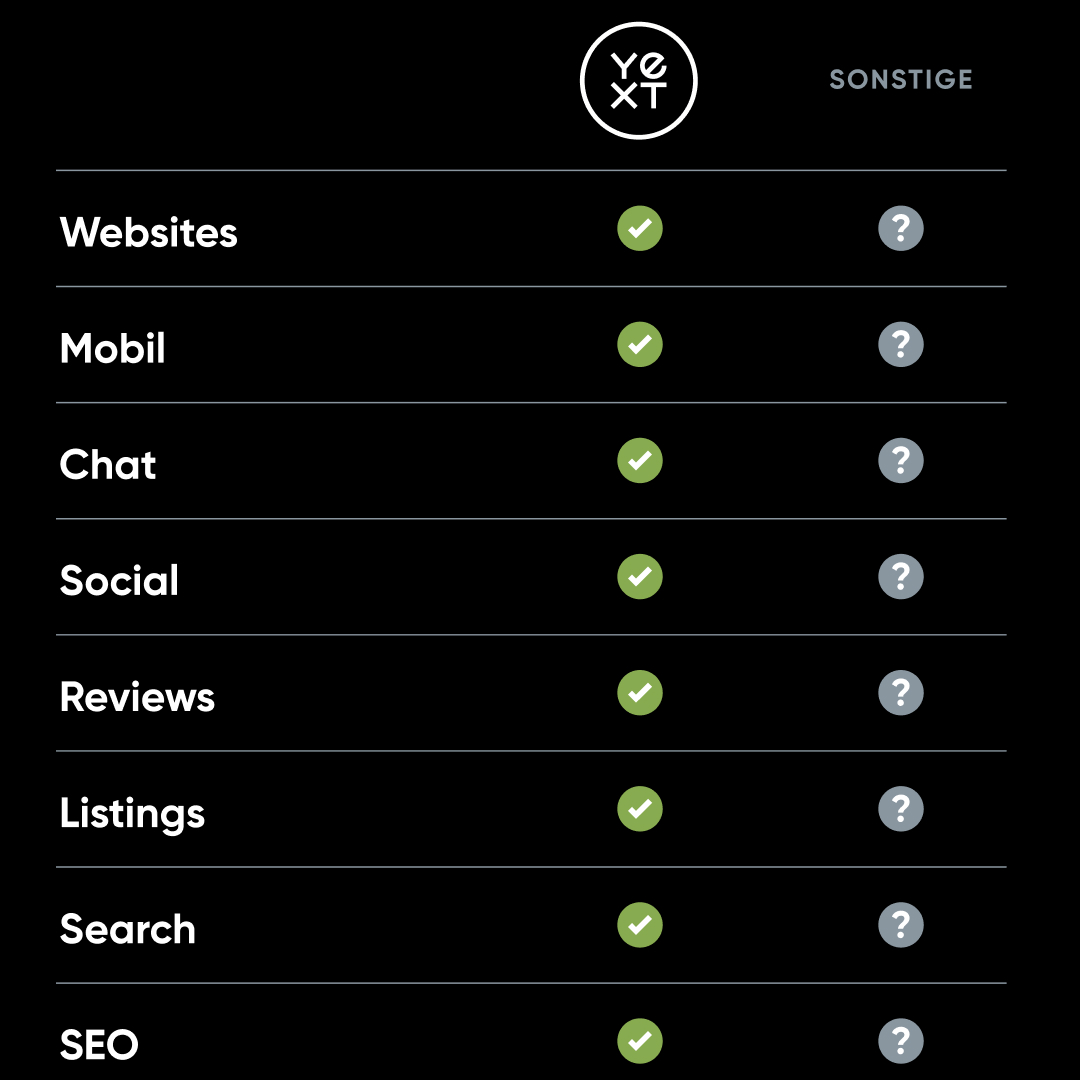Click gray question mark in Chat row
The height and width of the screenshot is (1080, 1080).
[901, 460]
